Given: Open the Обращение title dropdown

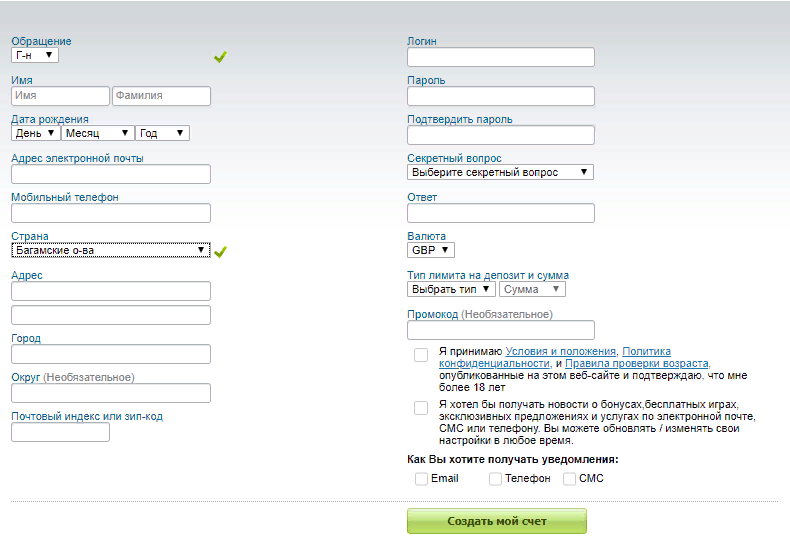Looking at the screenshot, I should click(35, 55).
